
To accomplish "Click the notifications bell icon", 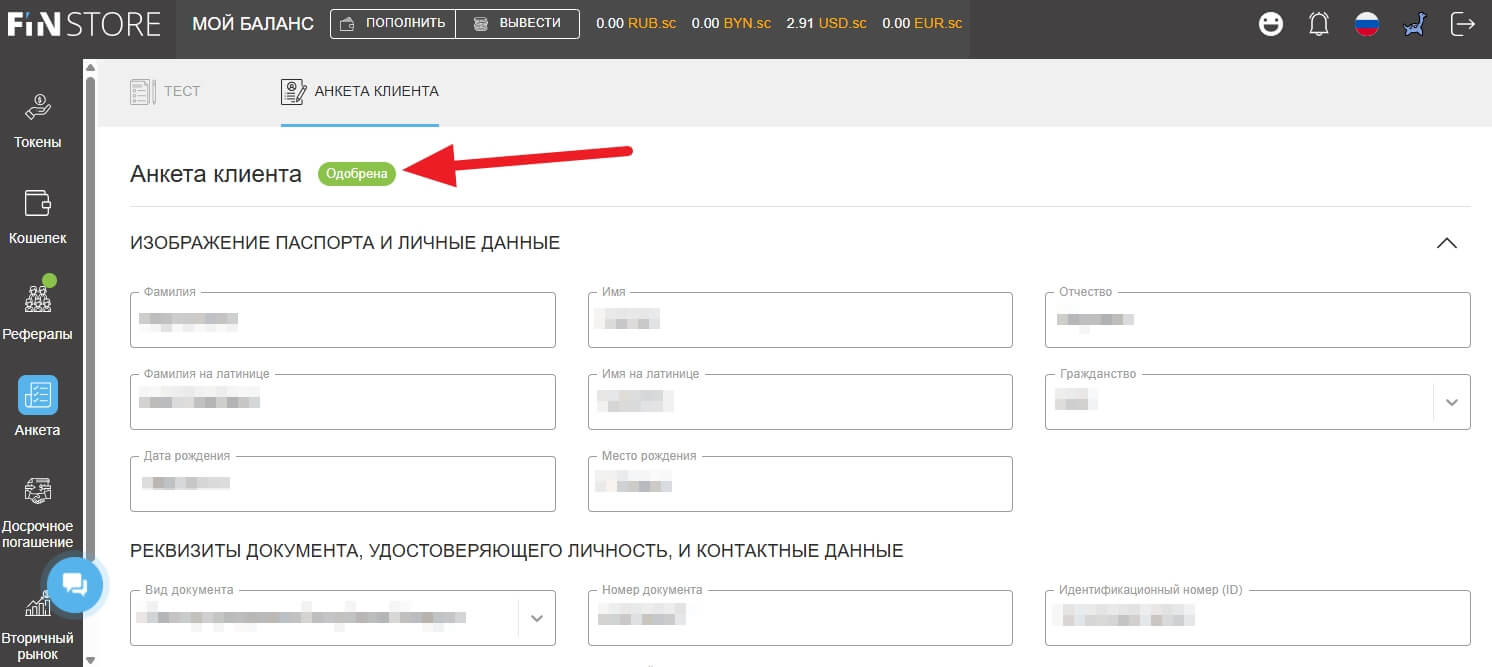I will pos(1319,24).
